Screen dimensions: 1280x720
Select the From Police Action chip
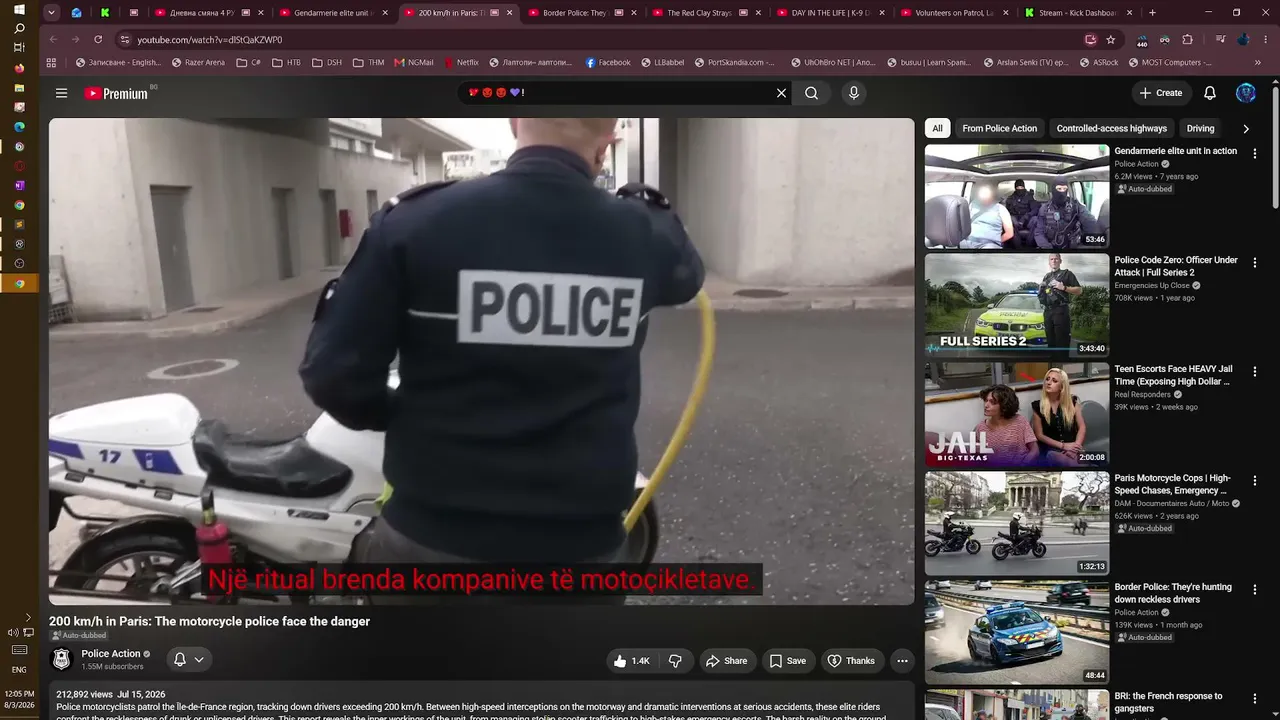(x=999, y=128)
